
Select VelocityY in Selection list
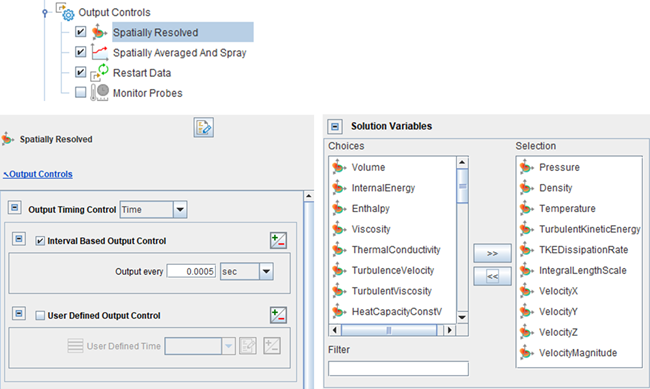click(558, 311)
